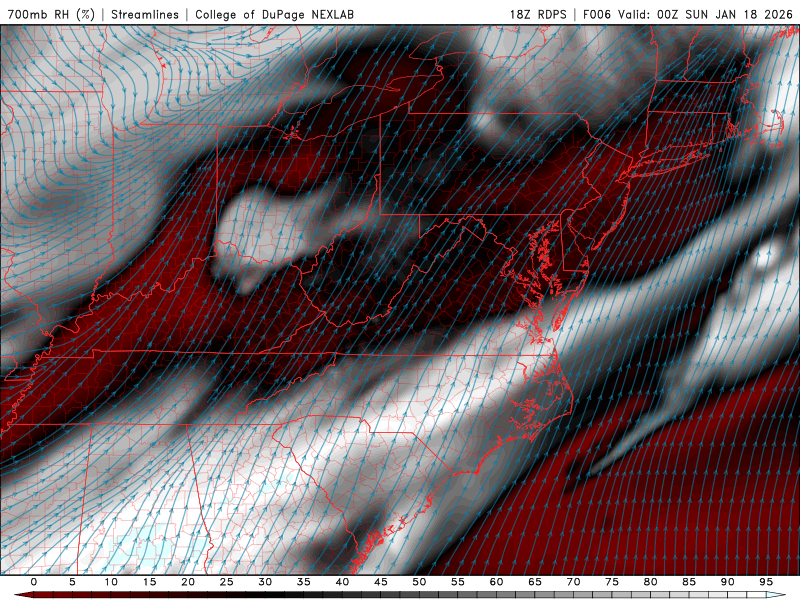Click the "30" colorbar label
This screenshot has width=800, height=600.
pyautogui.click(x=265, y=582)
